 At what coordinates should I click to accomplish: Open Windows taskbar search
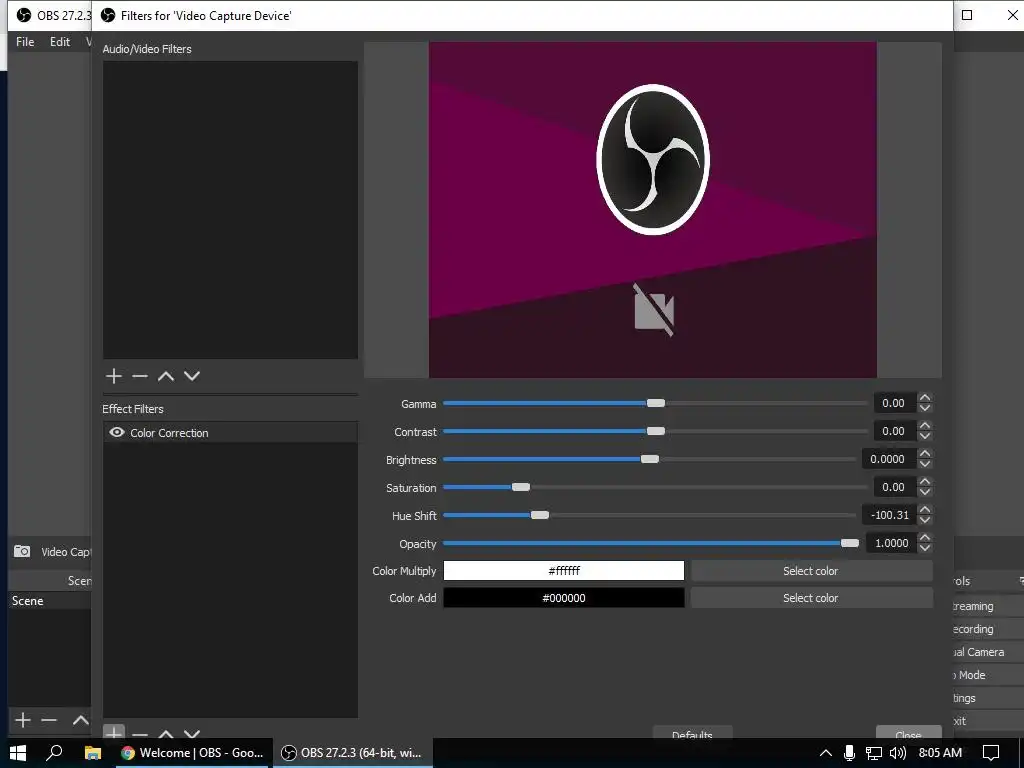coord(54,753)
